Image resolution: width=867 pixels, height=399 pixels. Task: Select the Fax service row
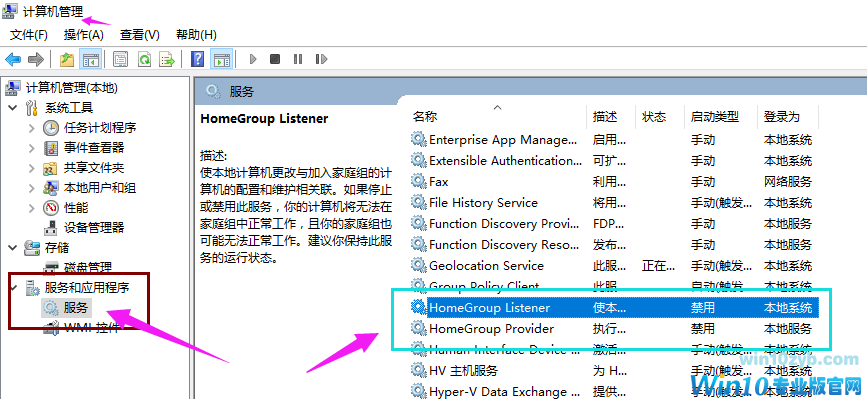(614, 182)
